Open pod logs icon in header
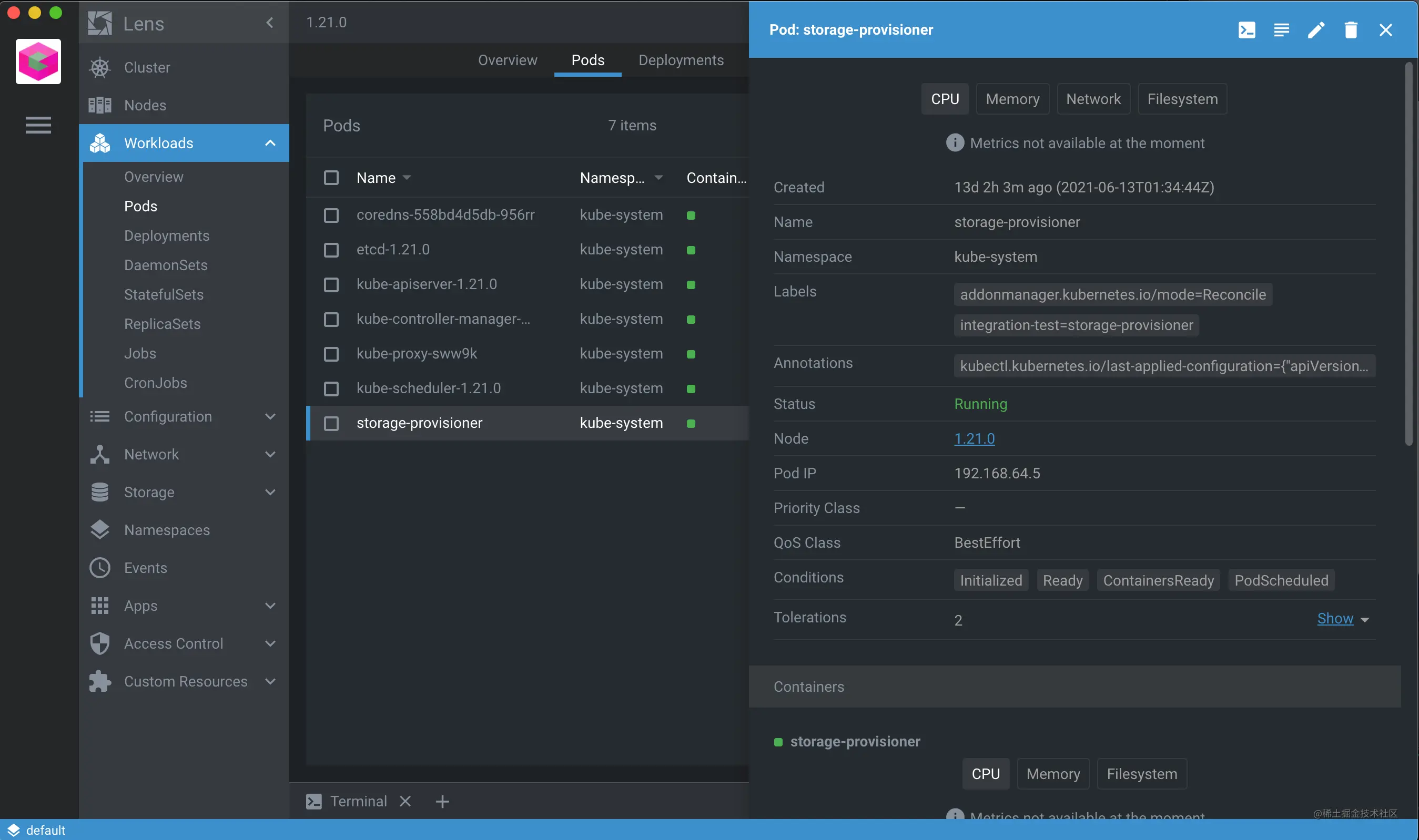The image size is (1419, 840). (1281, 30)
